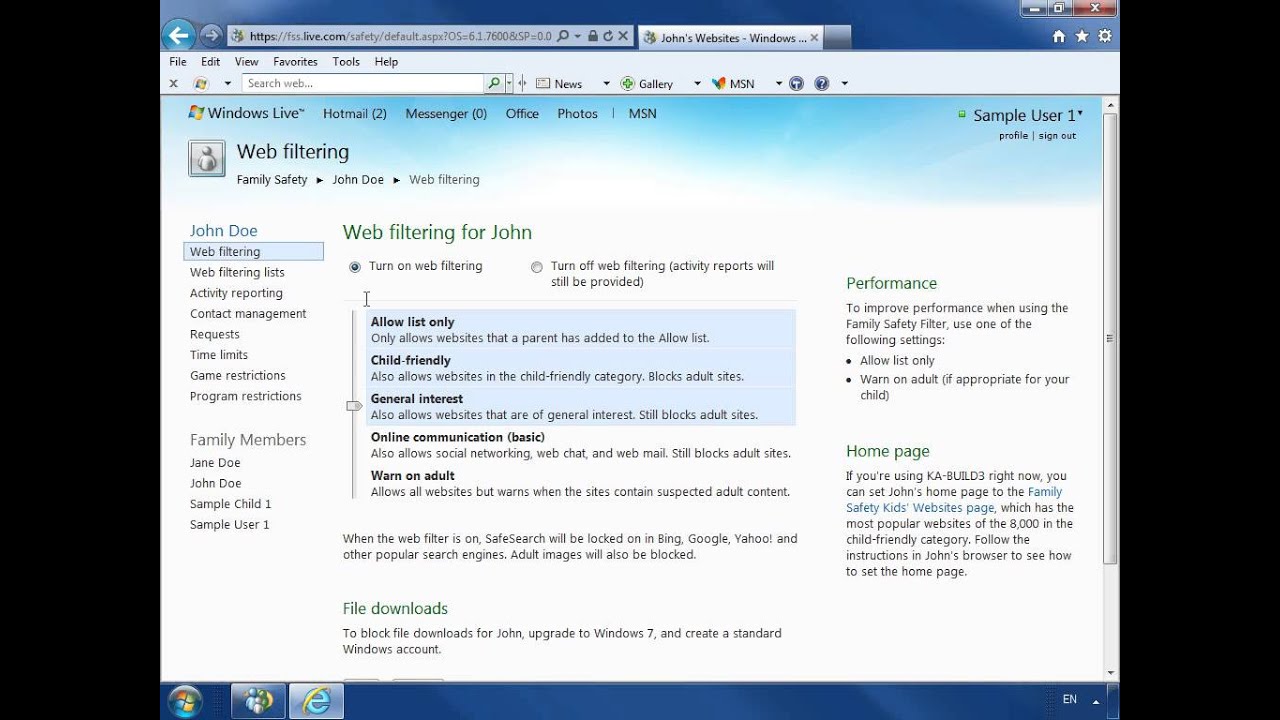Open the View menu
This screenshot has width=1280, height=720.
pyautogui.click(x=246, y=61)
